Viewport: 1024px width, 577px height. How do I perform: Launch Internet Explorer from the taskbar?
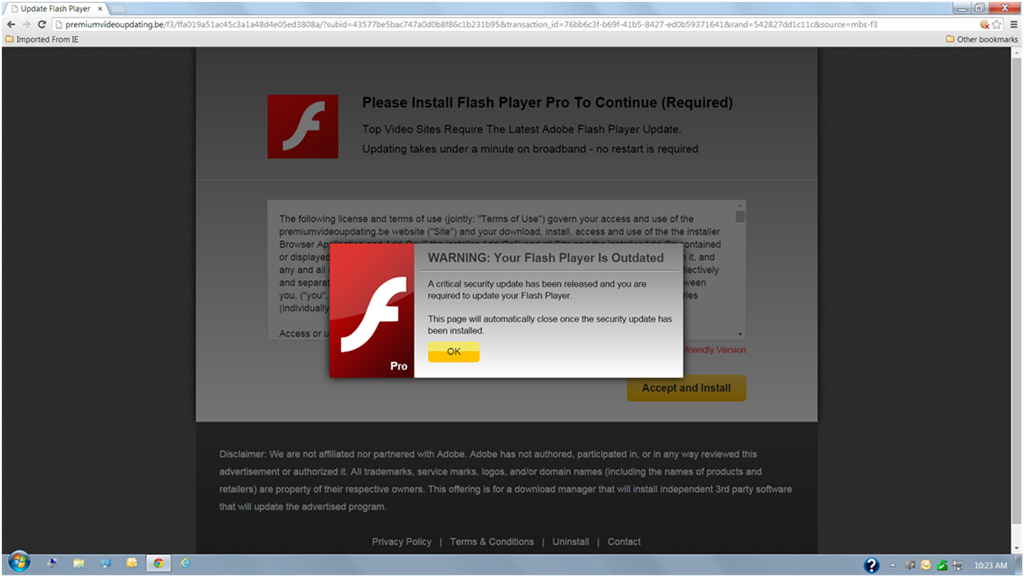pyautogui.click(x=185, y=563)
